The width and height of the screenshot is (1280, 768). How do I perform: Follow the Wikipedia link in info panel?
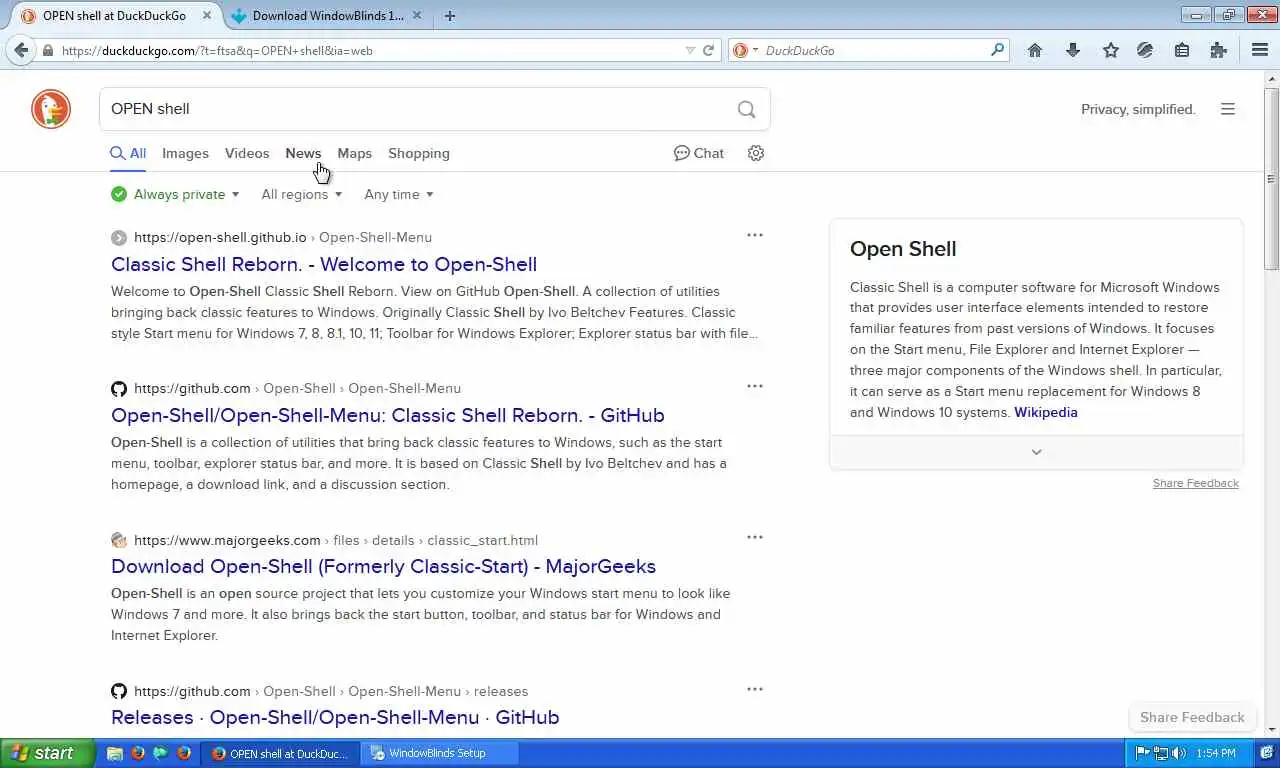[1046, 412]
